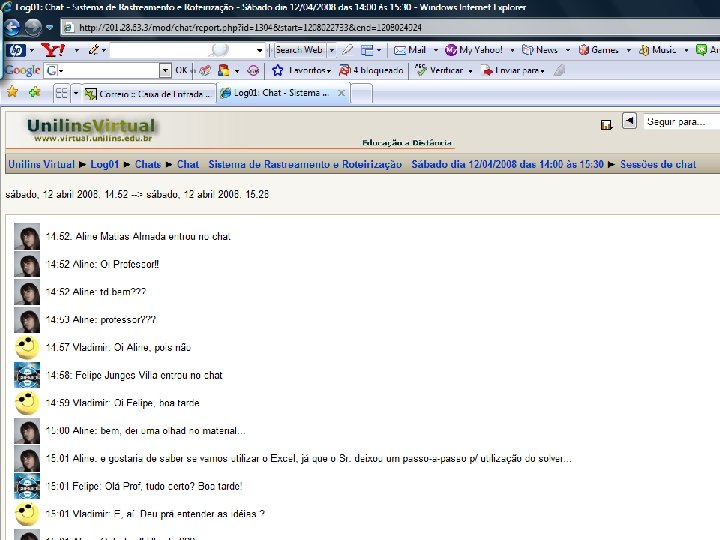Click the Favorites star icon

(x=12, y=92)
